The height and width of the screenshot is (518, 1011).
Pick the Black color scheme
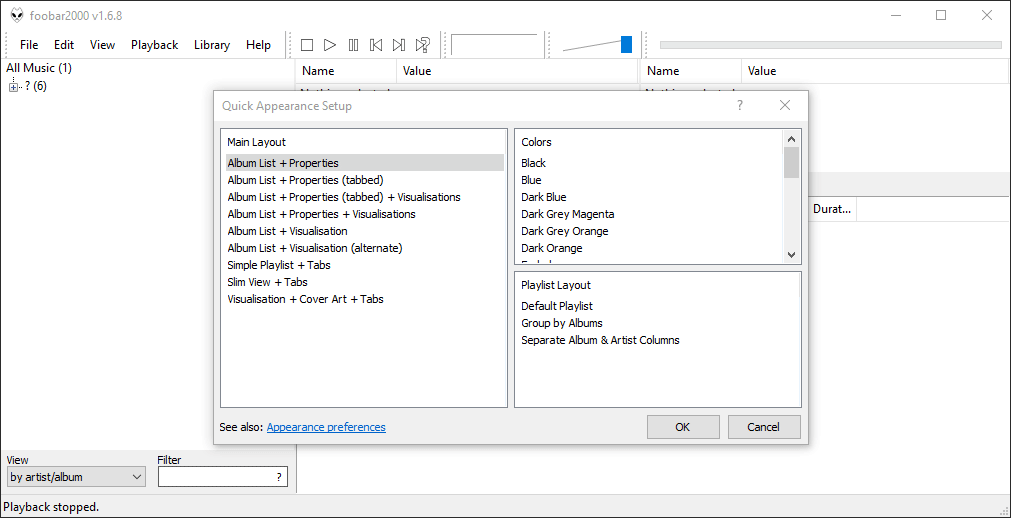(651, 163)
